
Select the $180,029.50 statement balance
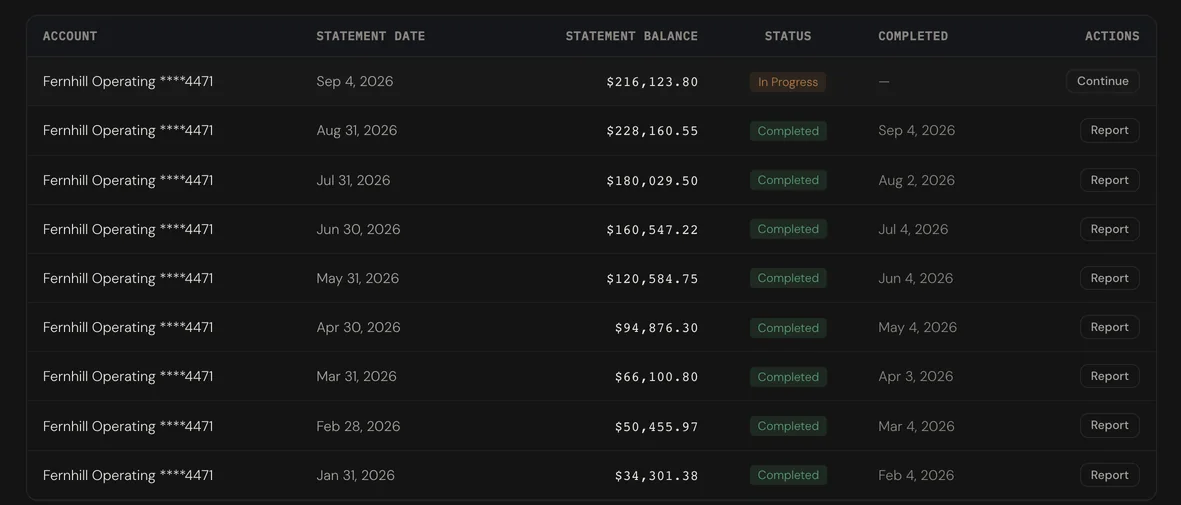[652, 181]
